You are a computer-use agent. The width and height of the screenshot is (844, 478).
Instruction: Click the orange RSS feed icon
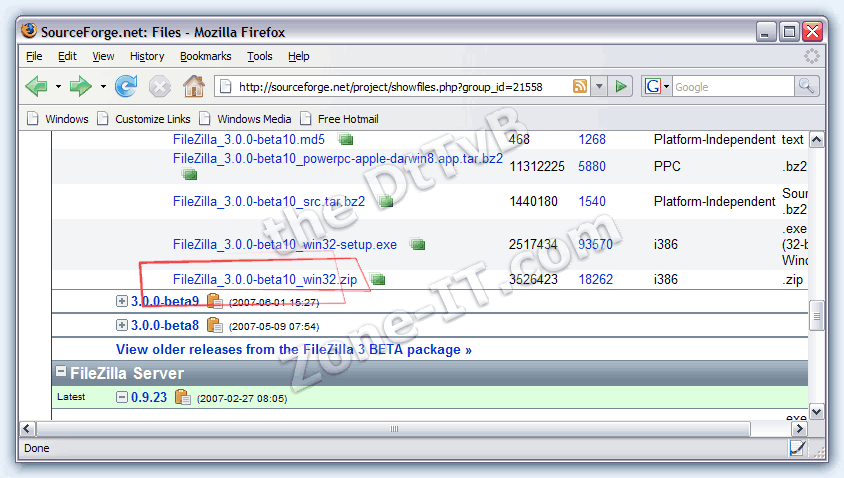click(580, 86)
